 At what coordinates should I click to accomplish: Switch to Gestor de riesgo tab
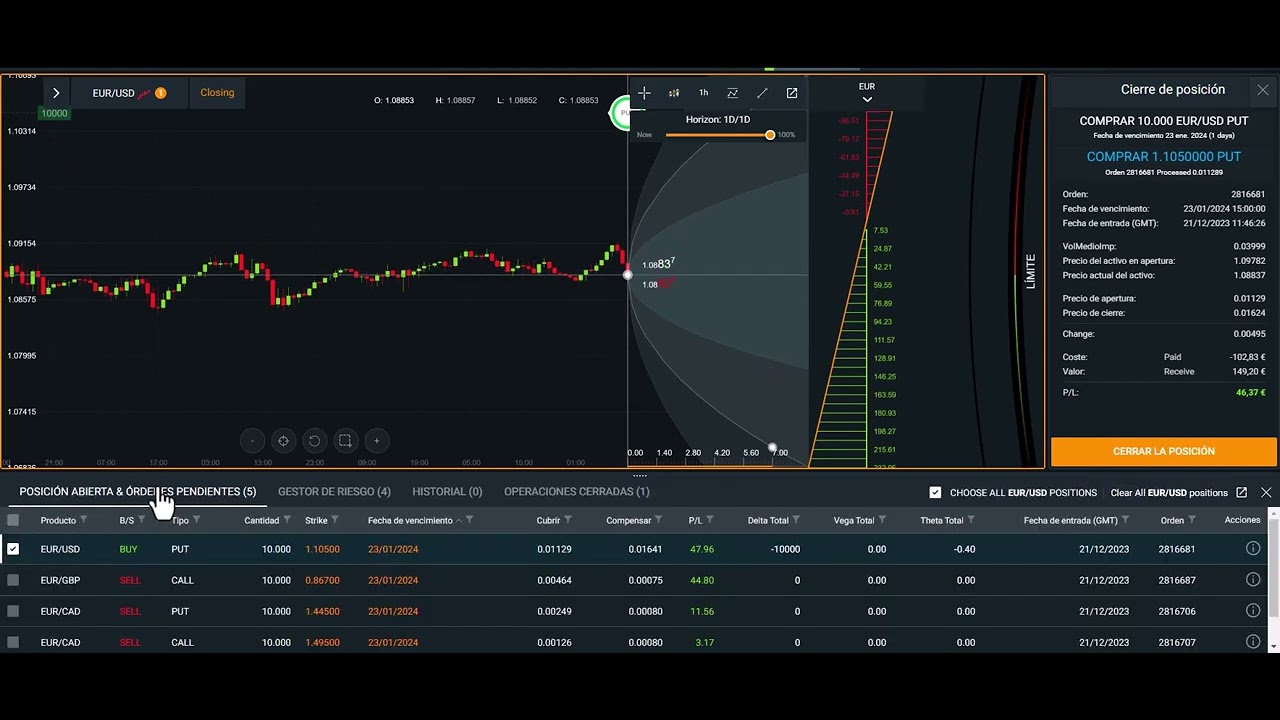pyautogui.click(x=334, y=492)
